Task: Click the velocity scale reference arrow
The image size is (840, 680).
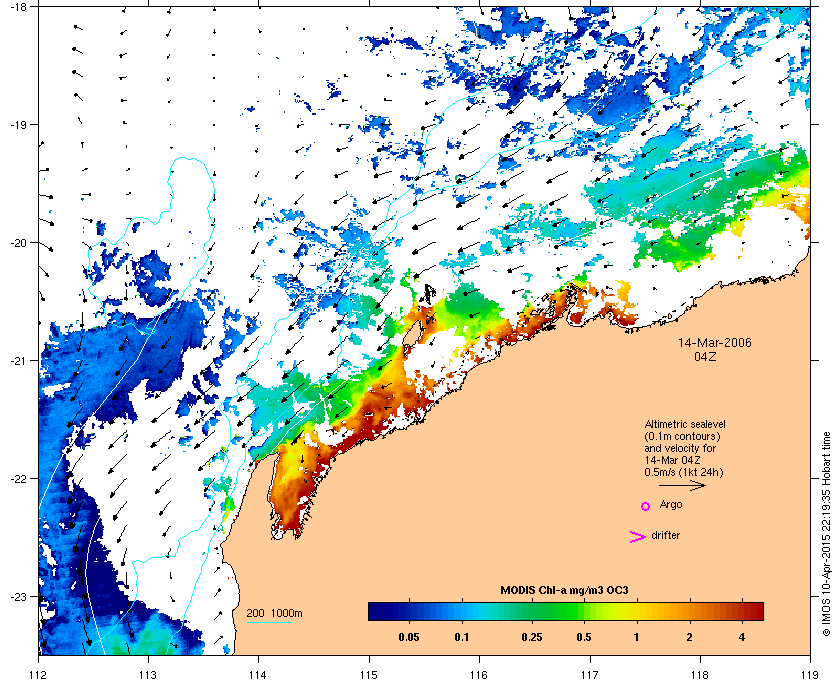Action: (682, 486)
